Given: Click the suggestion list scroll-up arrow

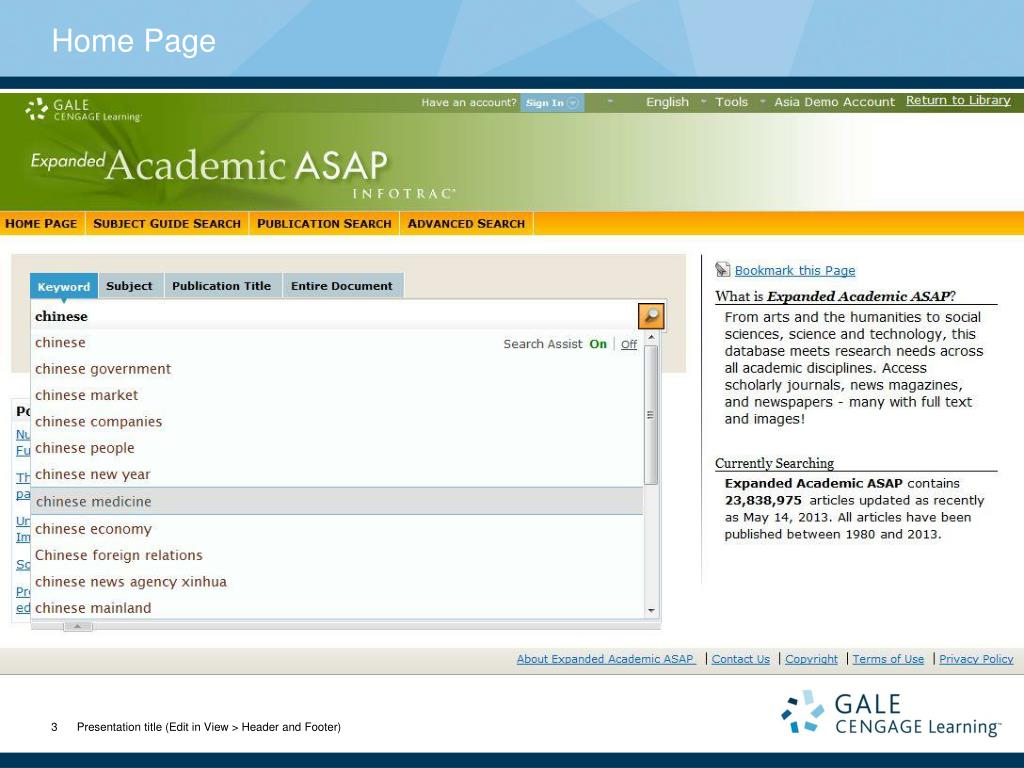Looking at the screenshot, I should (x=650, y=337).
